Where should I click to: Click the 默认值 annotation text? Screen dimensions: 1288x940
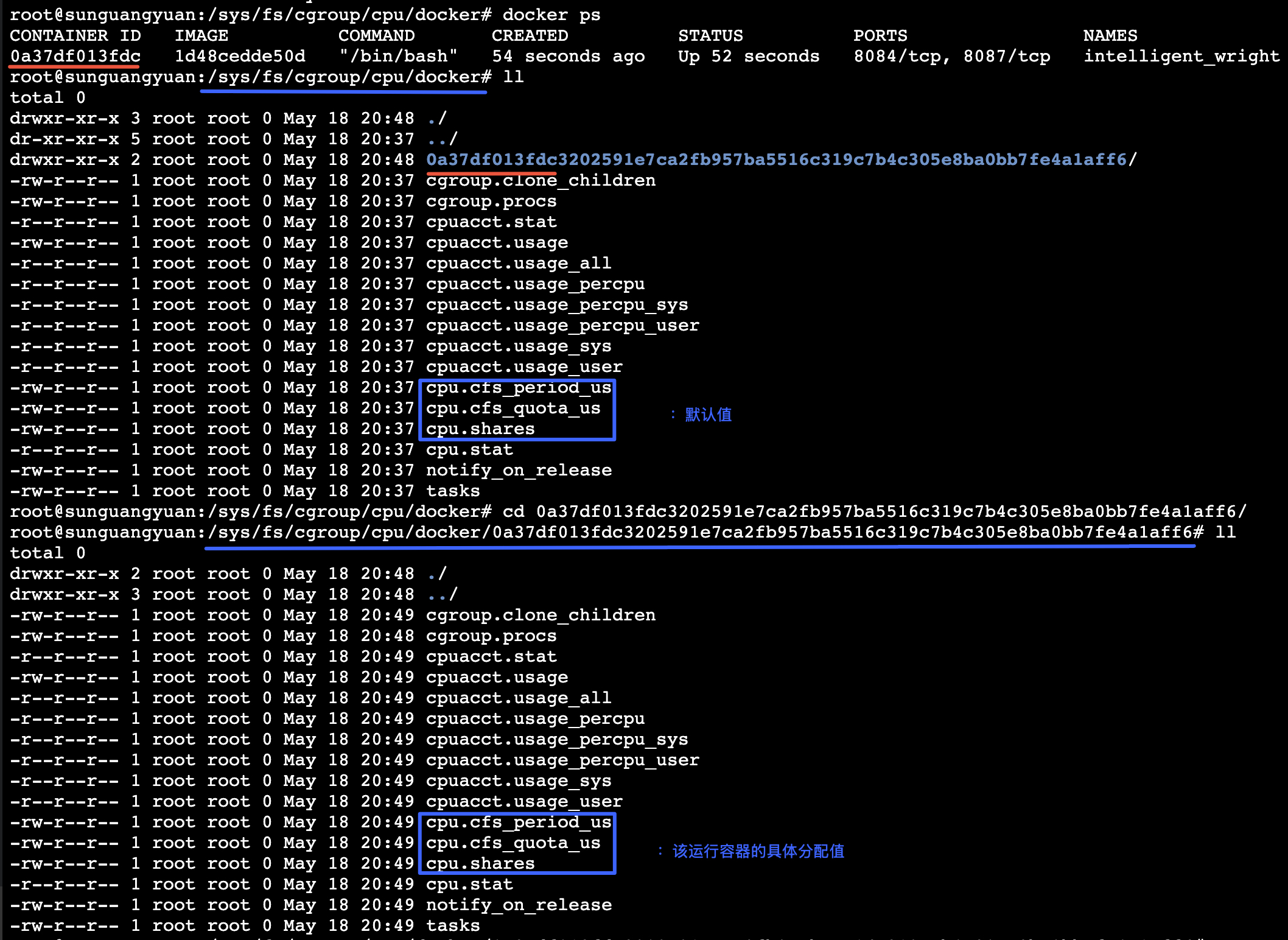pos(708,415)
